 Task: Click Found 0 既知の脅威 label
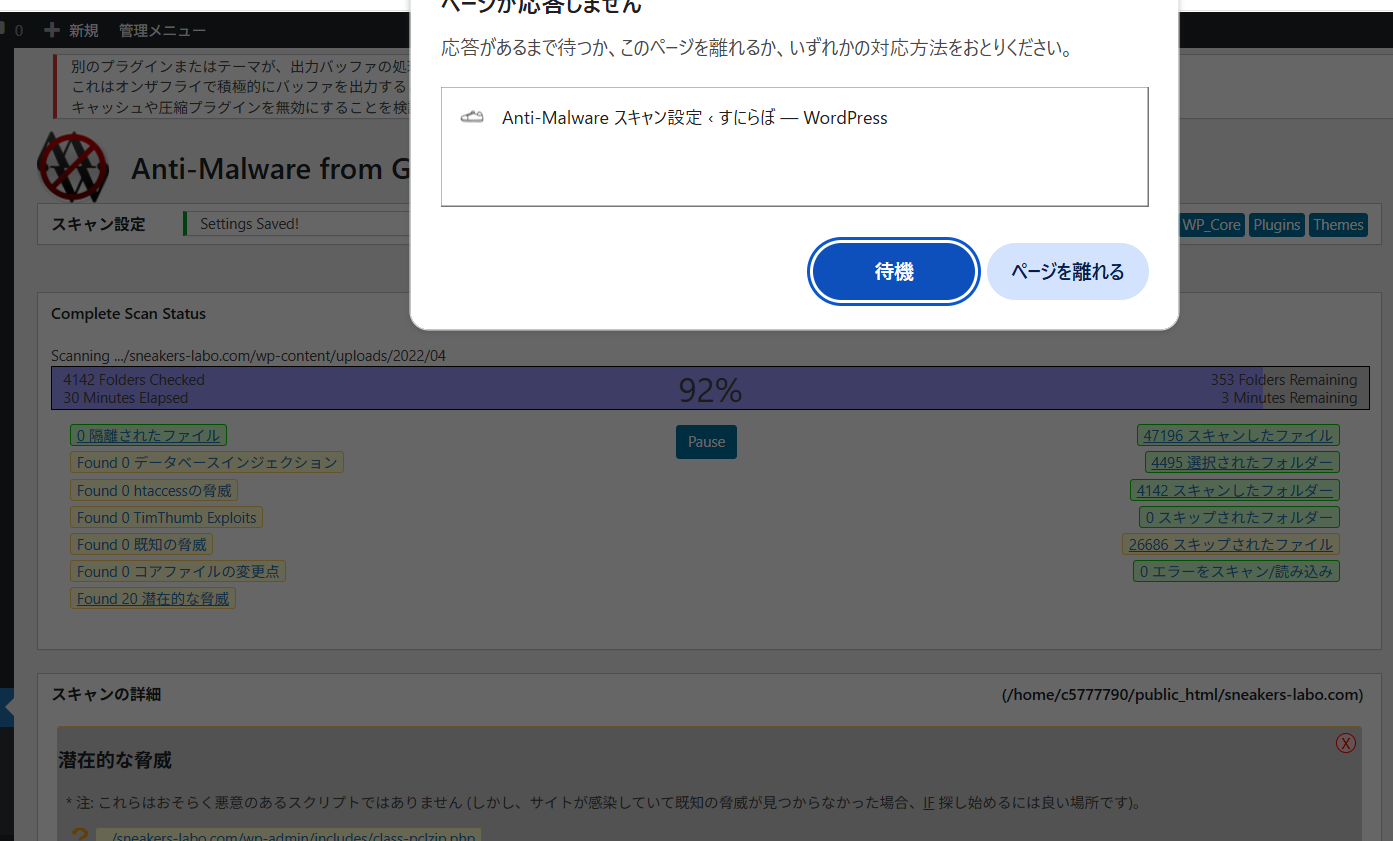coord(141,544)
